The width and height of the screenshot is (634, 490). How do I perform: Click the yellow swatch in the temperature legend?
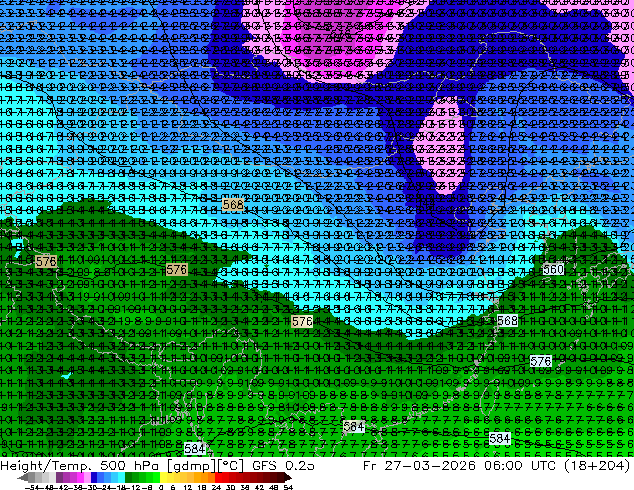163,477
